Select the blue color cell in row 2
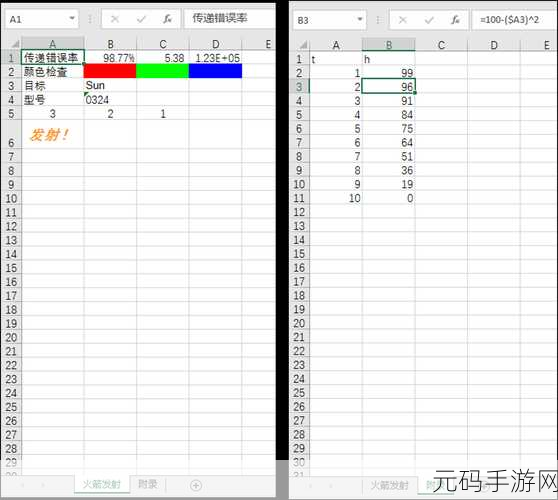 [215, 71]
